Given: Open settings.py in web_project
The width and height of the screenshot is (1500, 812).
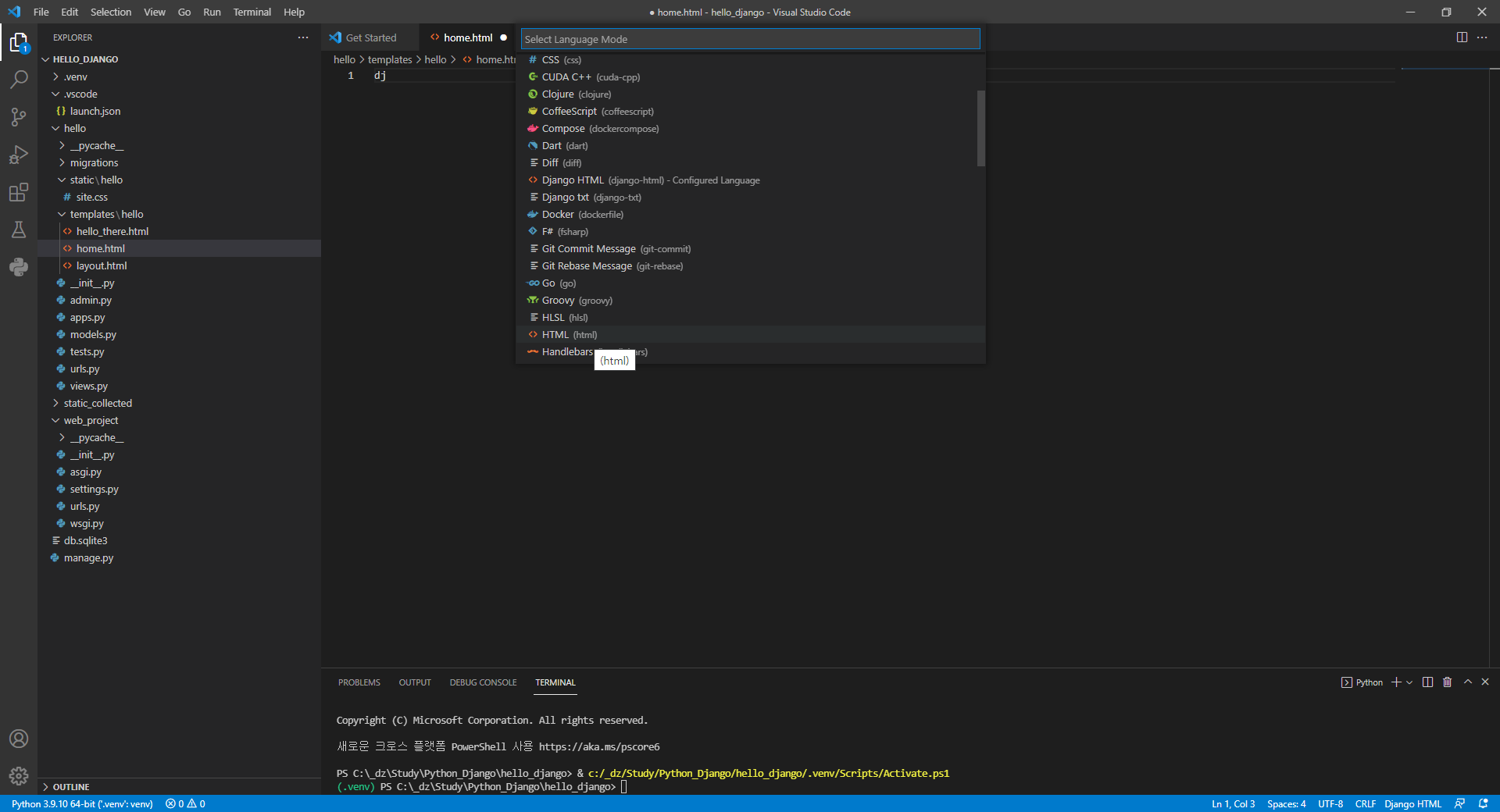Looking at the screenshot, I should coord(180,490).
